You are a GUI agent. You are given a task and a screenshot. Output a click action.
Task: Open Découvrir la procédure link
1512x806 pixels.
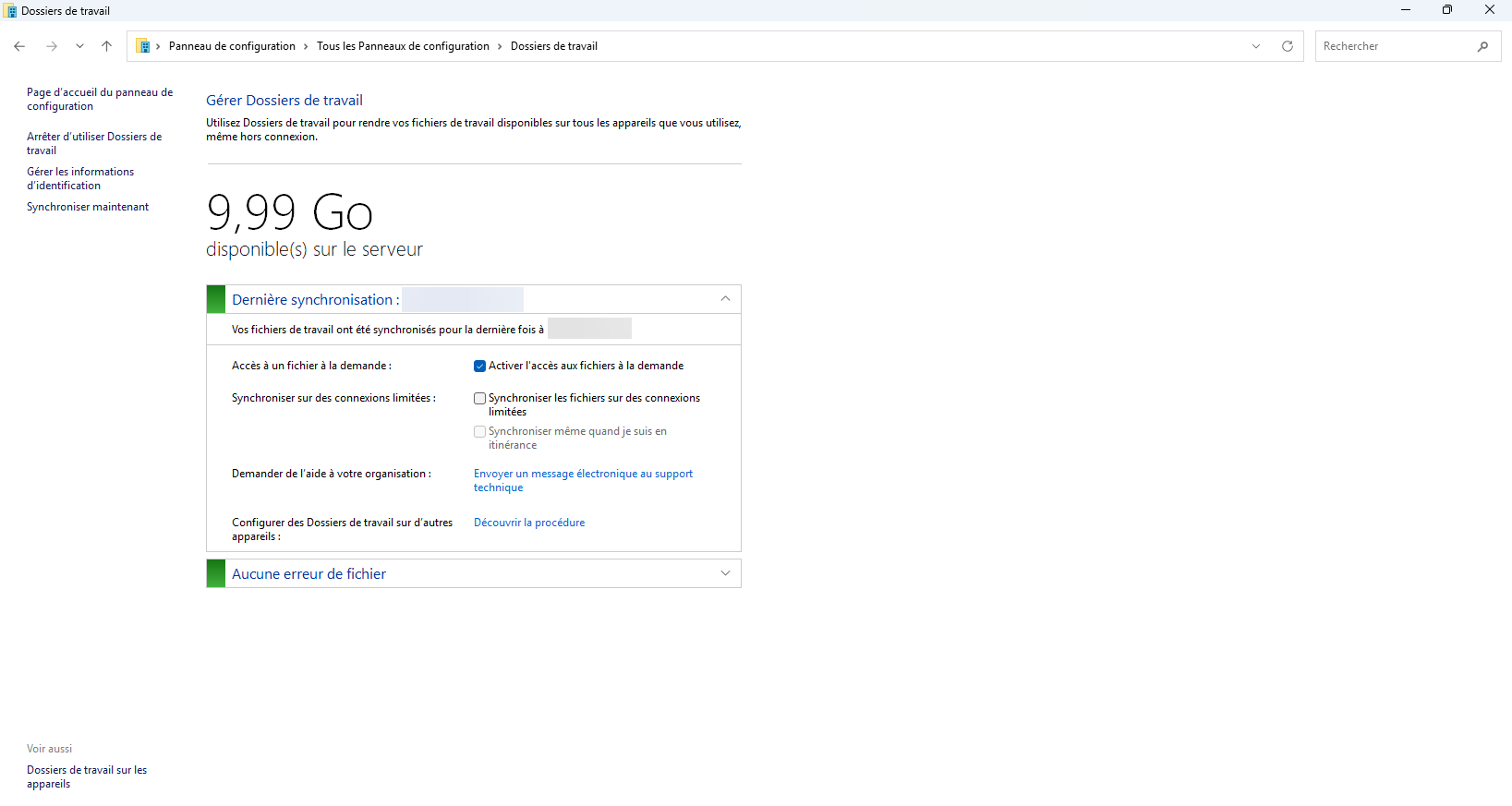(x=529, y=523)
